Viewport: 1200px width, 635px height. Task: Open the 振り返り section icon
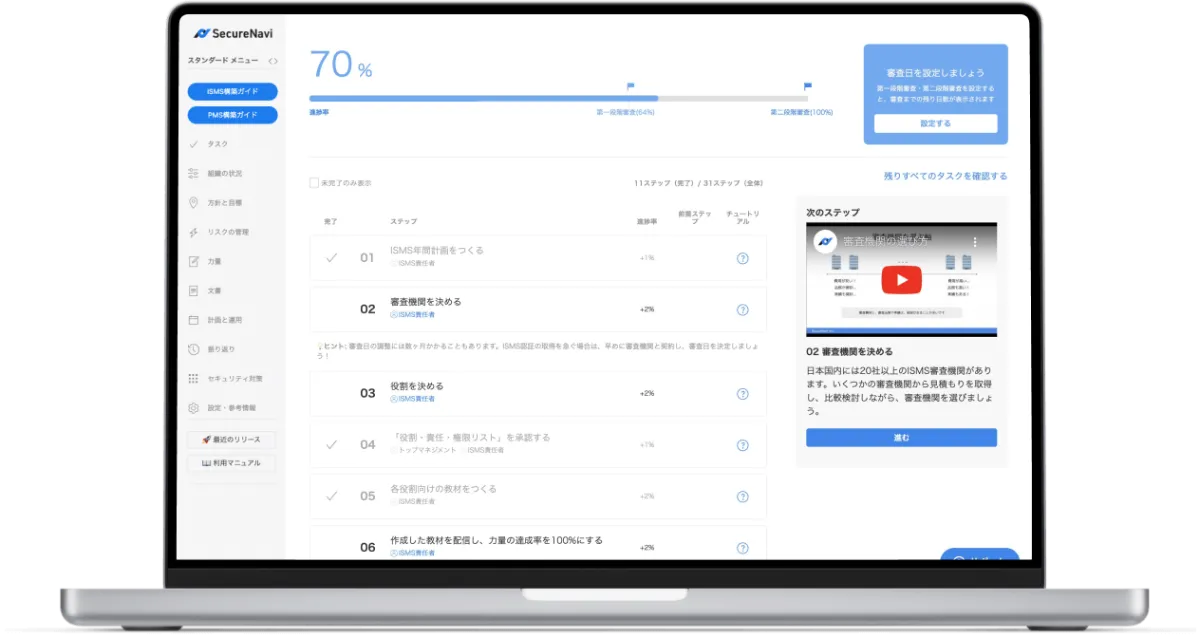[216, 348]
